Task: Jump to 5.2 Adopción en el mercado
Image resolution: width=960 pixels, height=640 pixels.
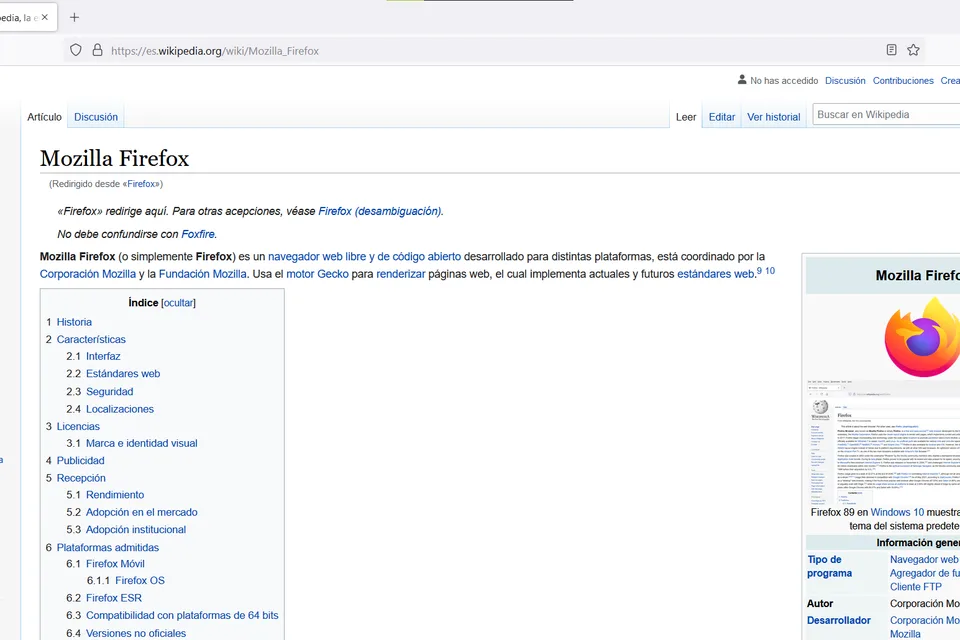Action: pyautogui.click(x=141, y=512)
